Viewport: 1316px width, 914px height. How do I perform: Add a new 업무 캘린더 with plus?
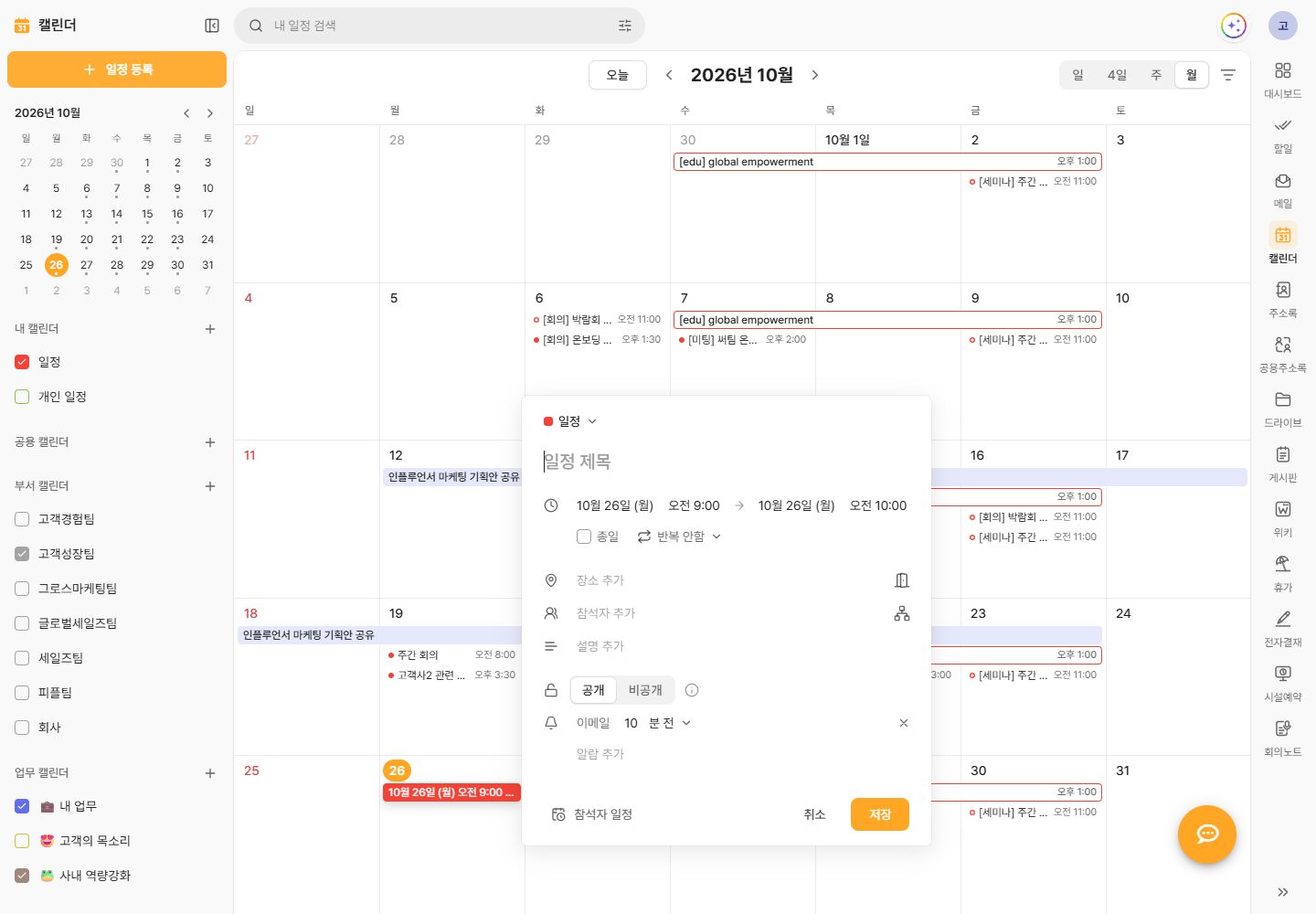(x=210, y=773)
